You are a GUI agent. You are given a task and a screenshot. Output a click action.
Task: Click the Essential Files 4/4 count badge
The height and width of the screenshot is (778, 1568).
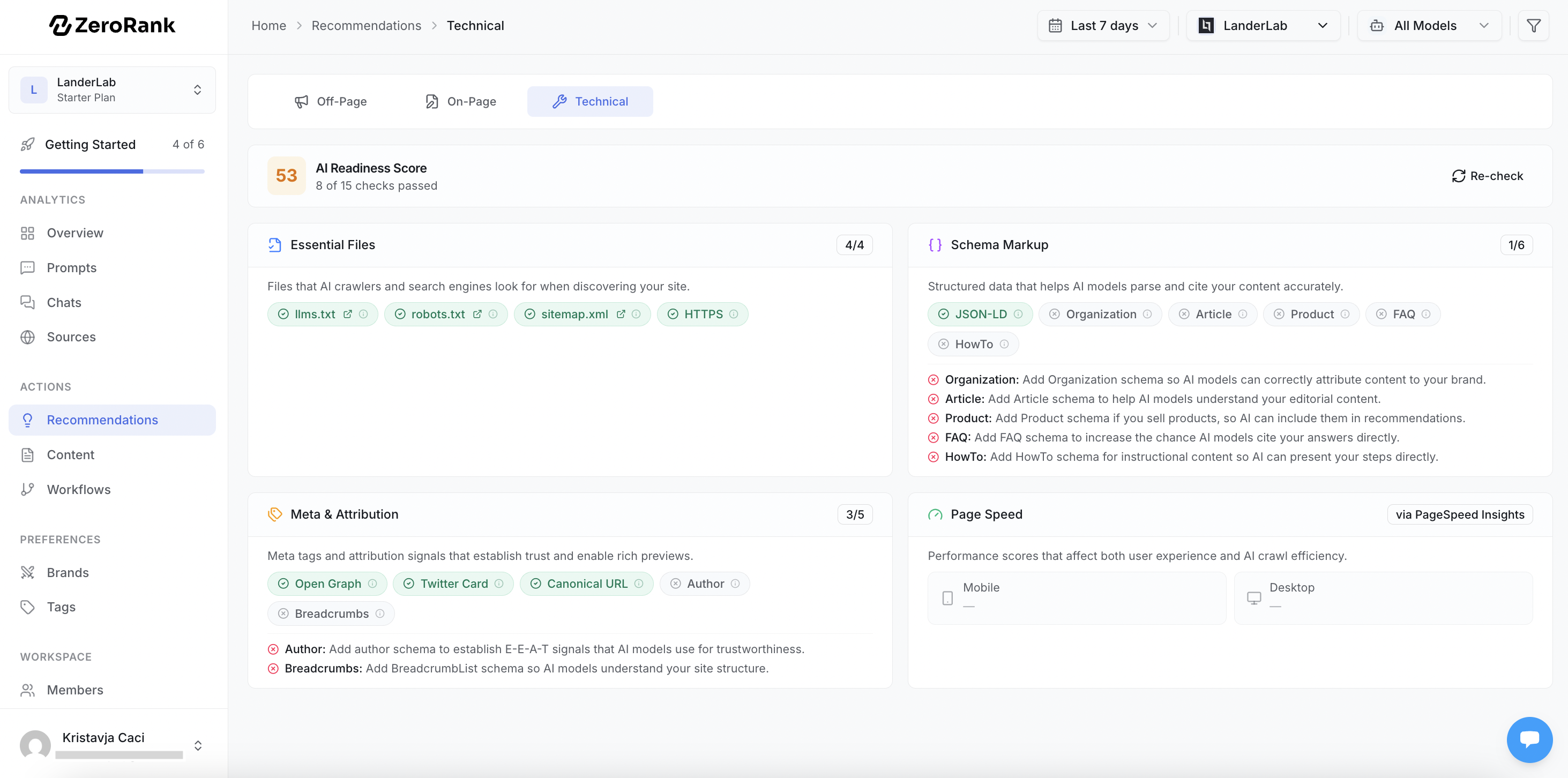[x=854, y=245]
